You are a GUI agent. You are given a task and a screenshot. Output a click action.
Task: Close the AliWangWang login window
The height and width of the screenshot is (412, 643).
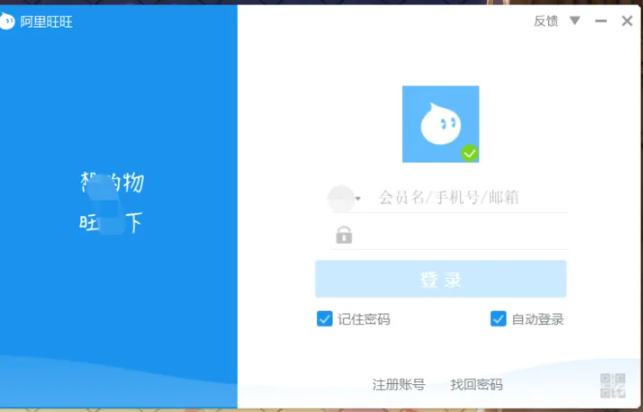[627, 21]
